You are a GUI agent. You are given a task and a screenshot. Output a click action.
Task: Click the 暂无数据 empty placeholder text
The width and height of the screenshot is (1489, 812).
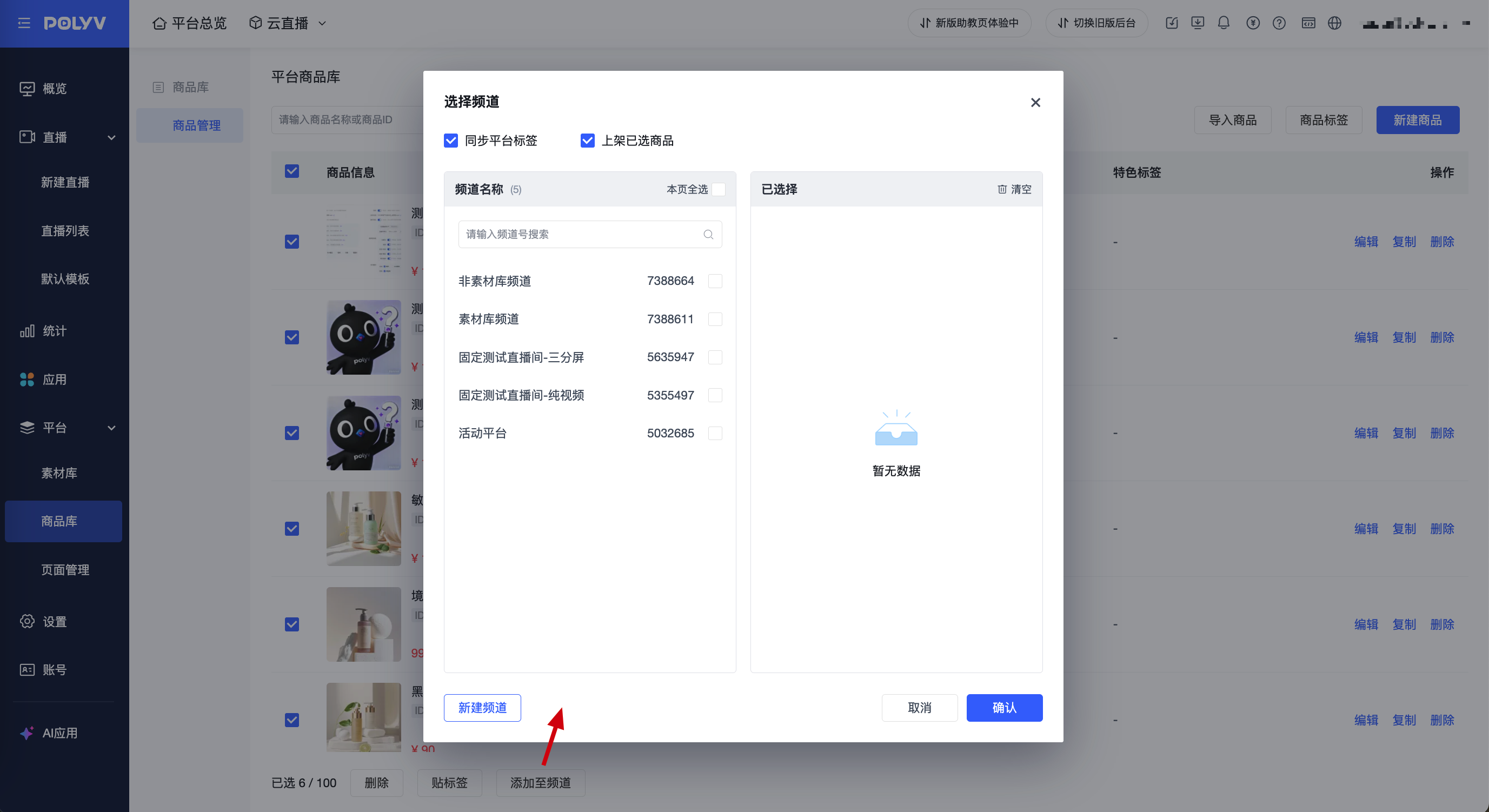coord(896,471)
